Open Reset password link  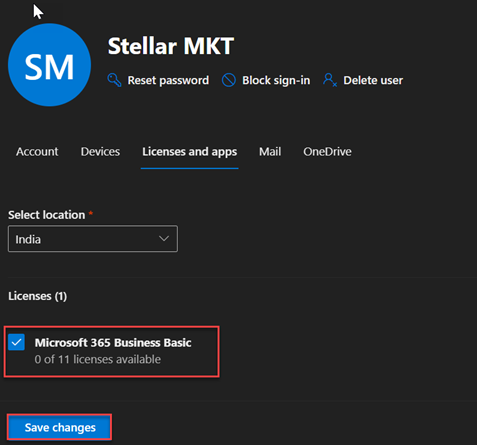click(168, 80)
